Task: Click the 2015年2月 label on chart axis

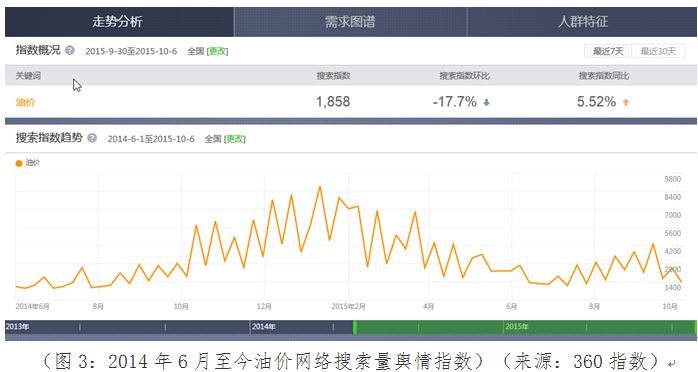Action: tap(349, 307)
